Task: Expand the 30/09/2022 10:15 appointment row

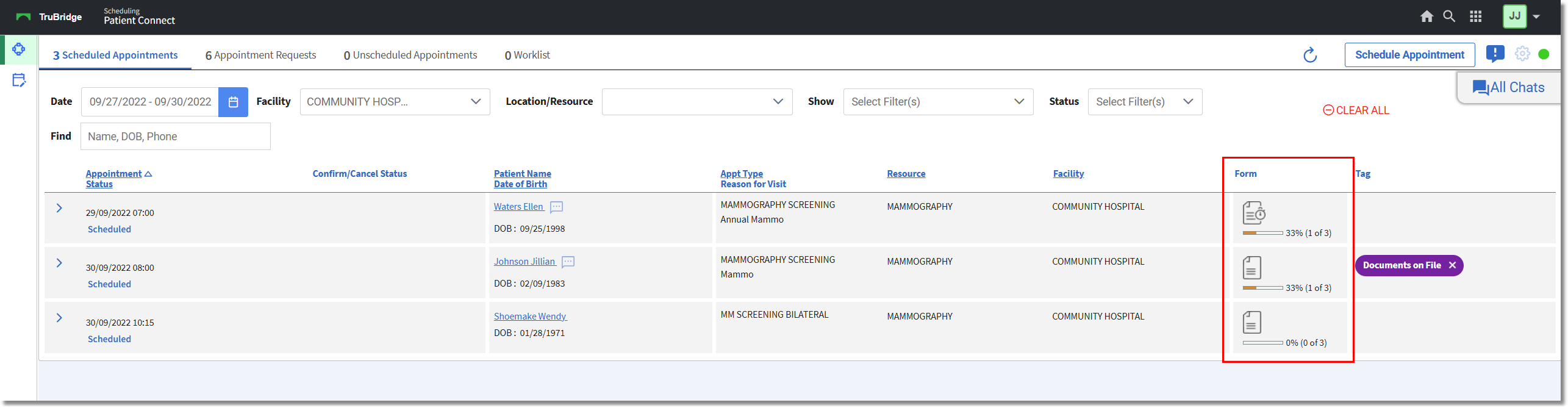Action: pyautogui.click(x=59, y=318)
